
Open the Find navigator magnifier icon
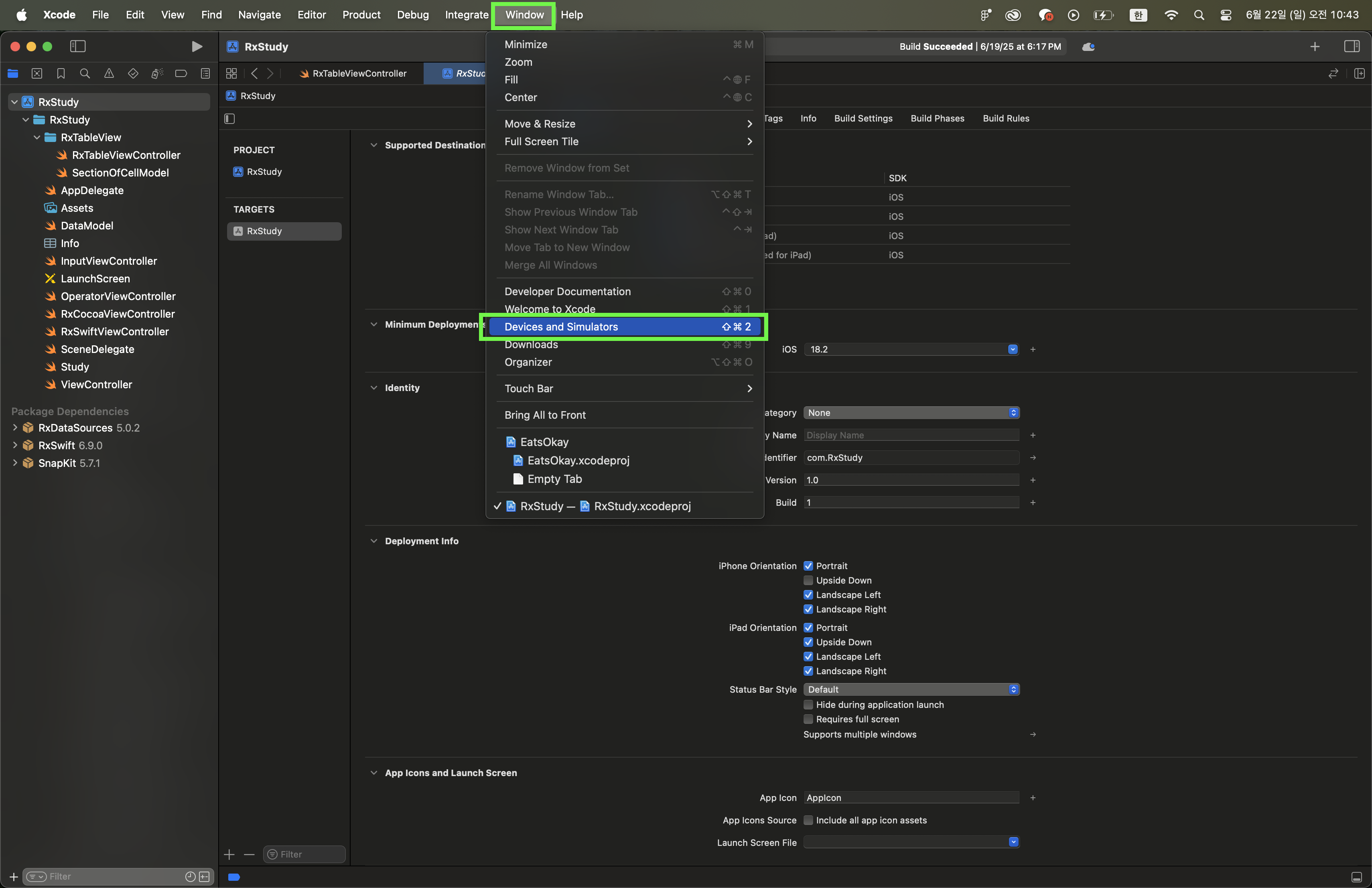click(85, 73)
